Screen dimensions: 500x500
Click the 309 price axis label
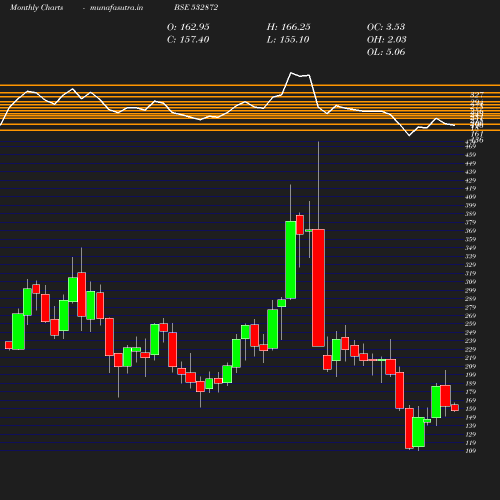click(x=470, y=282)
